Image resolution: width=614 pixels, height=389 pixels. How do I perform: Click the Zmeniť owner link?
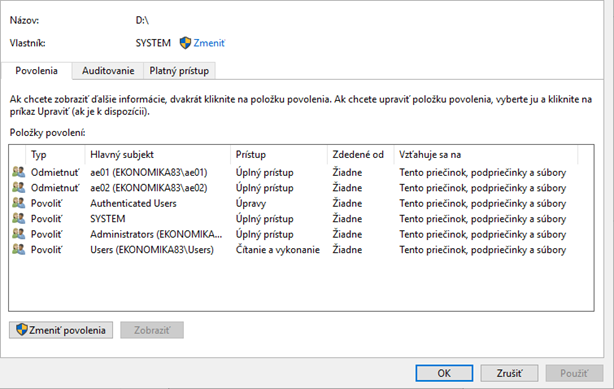point(209,43)
